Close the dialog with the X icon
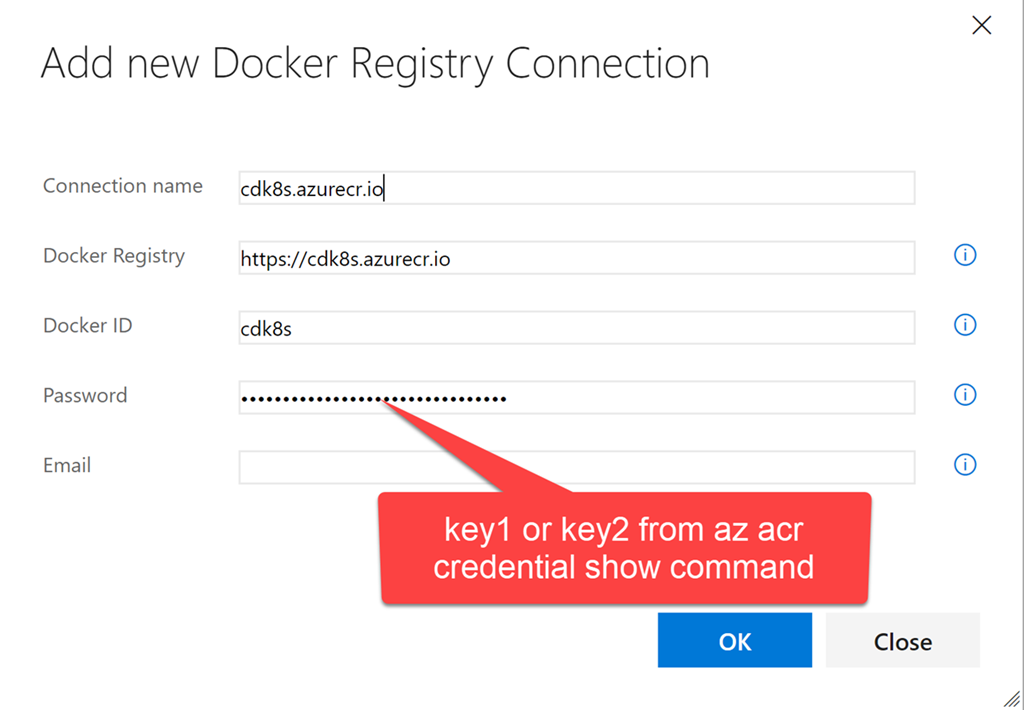Viewport: 1024px width, 710px height. [982, 26]
